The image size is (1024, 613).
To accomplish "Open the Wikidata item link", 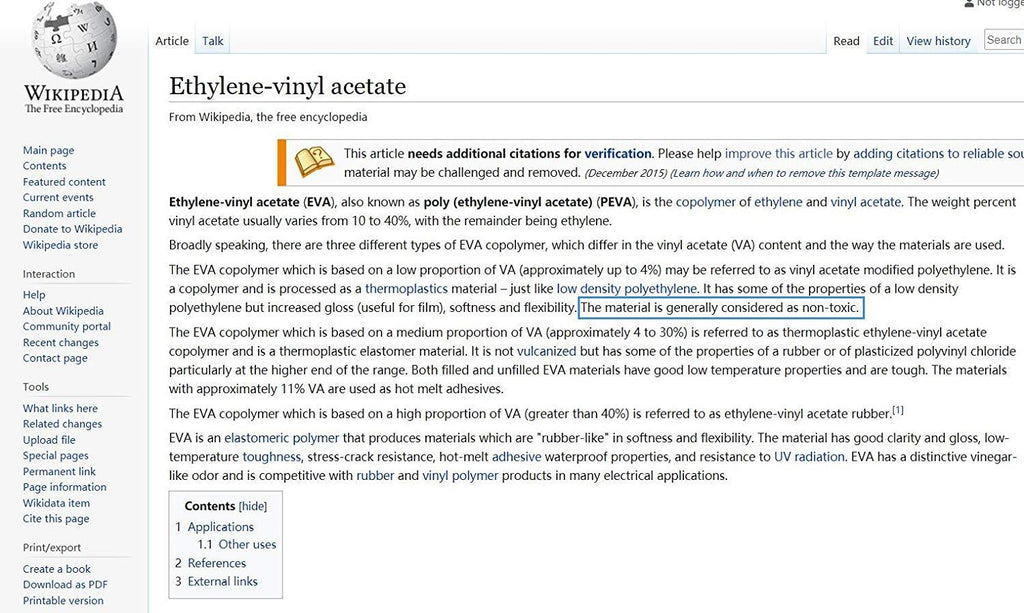I will [56, 503].
